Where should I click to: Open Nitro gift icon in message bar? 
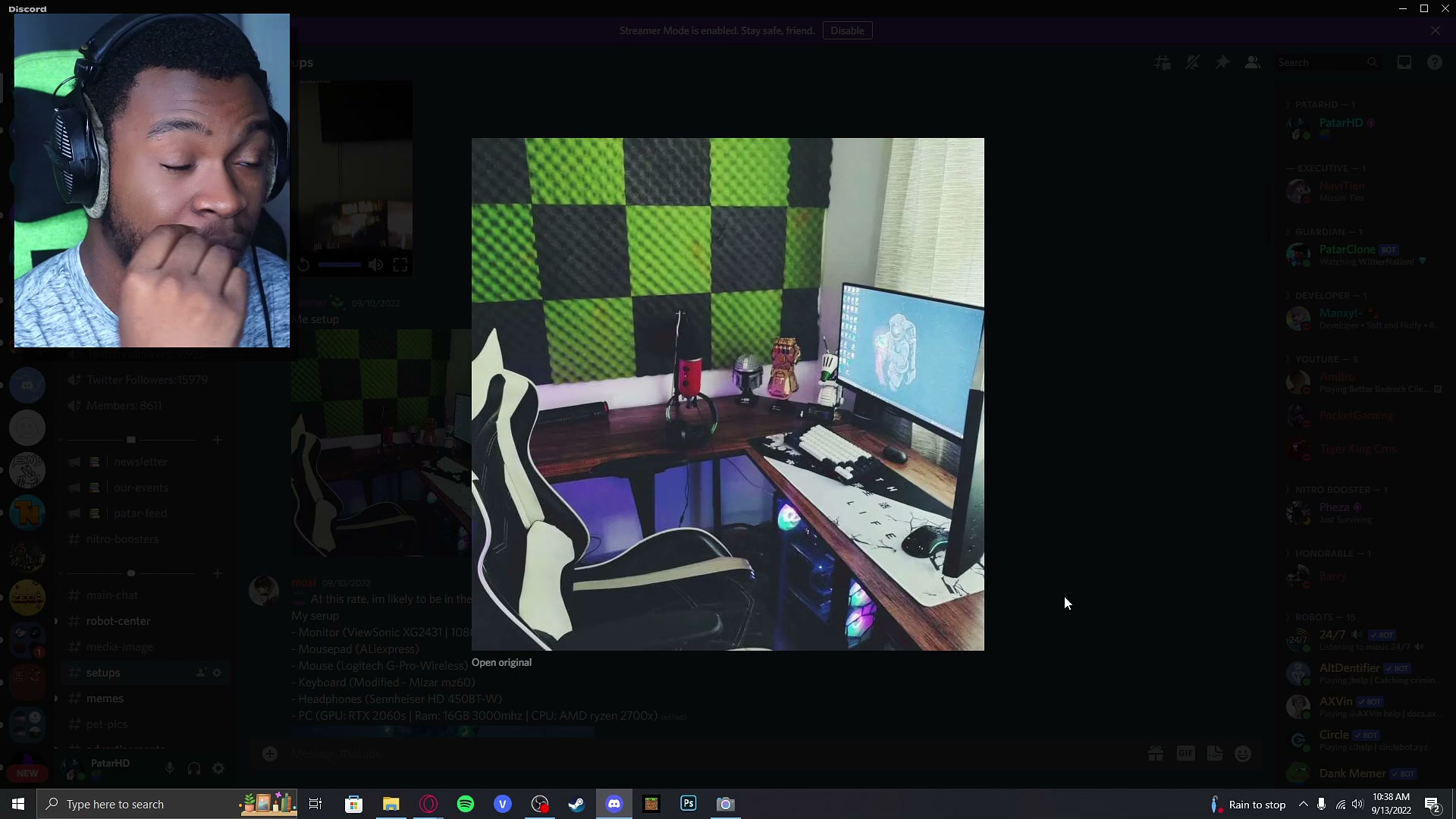click(x=1156, y=754)
